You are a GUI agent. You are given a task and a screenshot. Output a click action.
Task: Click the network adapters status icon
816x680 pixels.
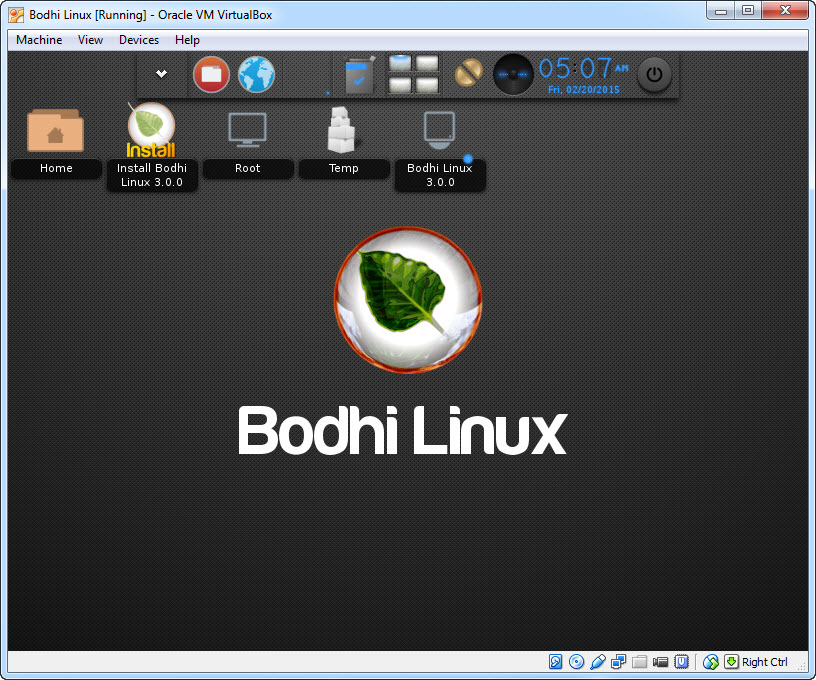[618, 661]
